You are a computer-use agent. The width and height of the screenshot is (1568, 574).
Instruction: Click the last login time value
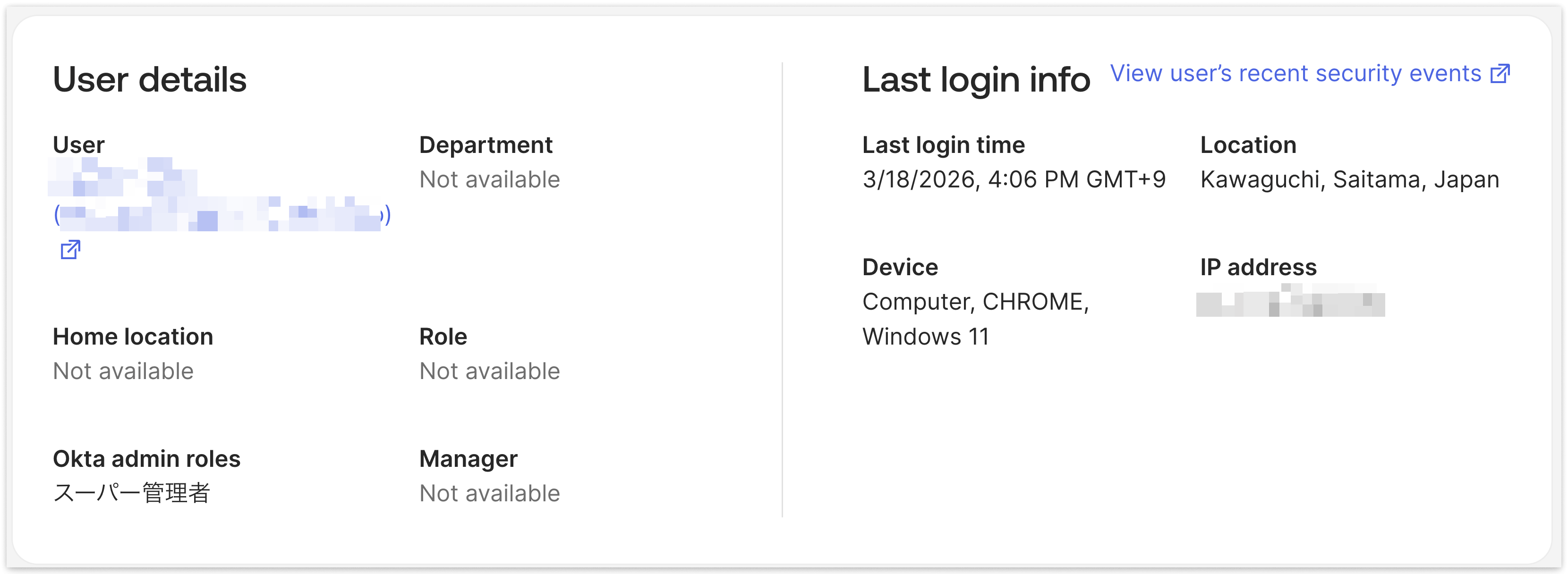coord(1014,179)
